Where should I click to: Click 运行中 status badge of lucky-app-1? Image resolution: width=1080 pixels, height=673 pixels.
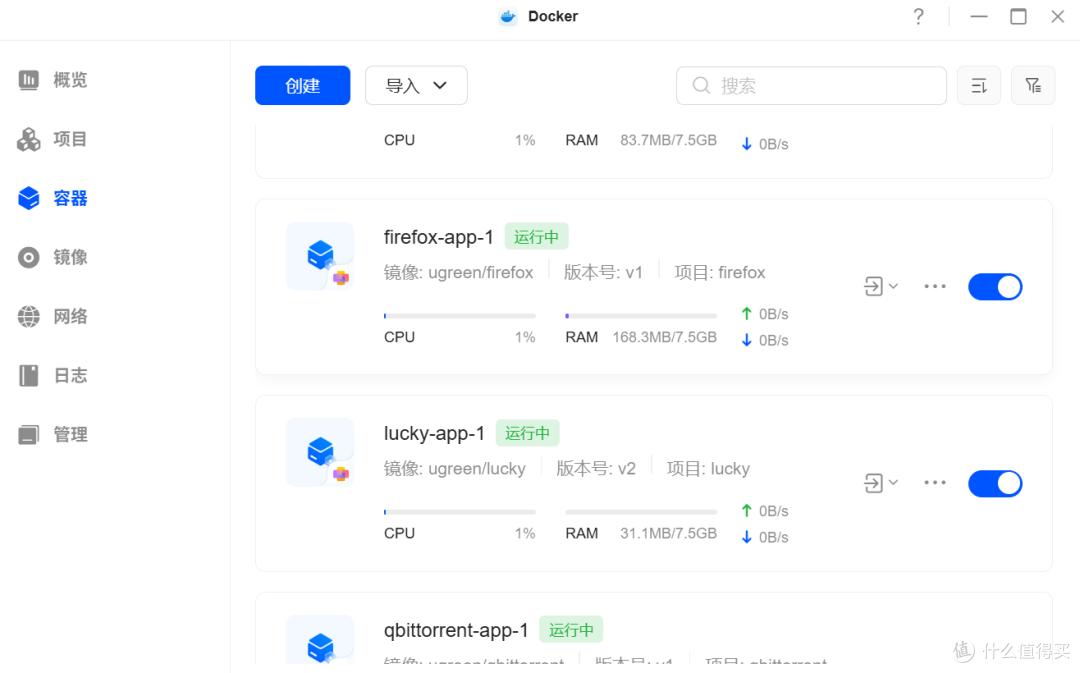coord(528,433)
